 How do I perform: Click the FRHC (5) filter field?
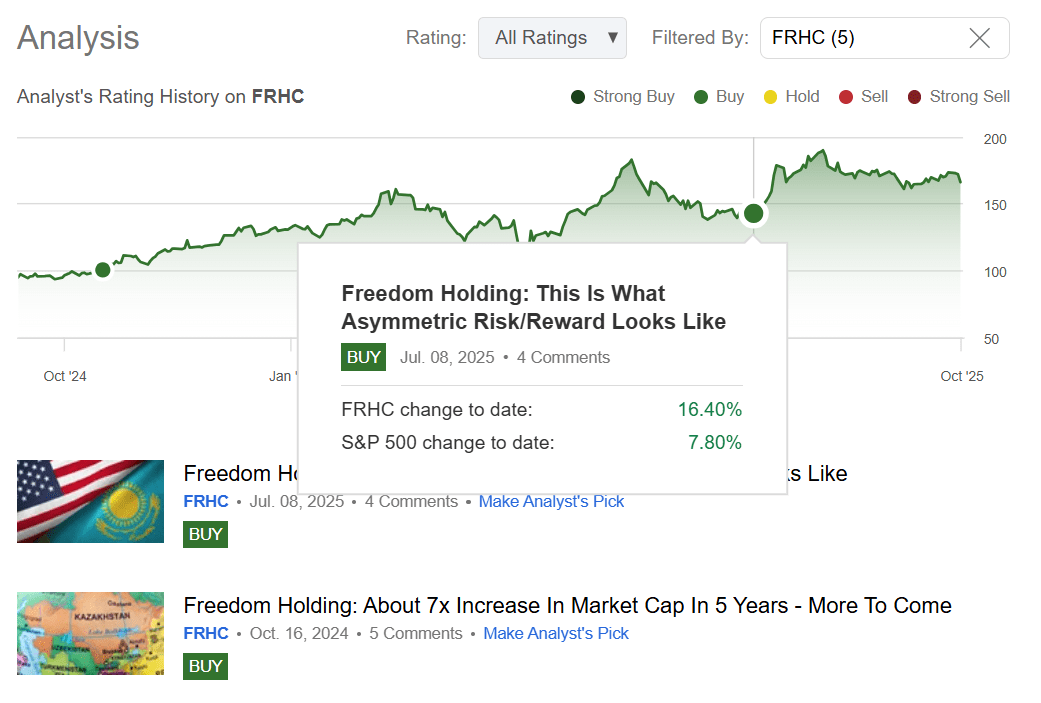click(x=860, y=38)
